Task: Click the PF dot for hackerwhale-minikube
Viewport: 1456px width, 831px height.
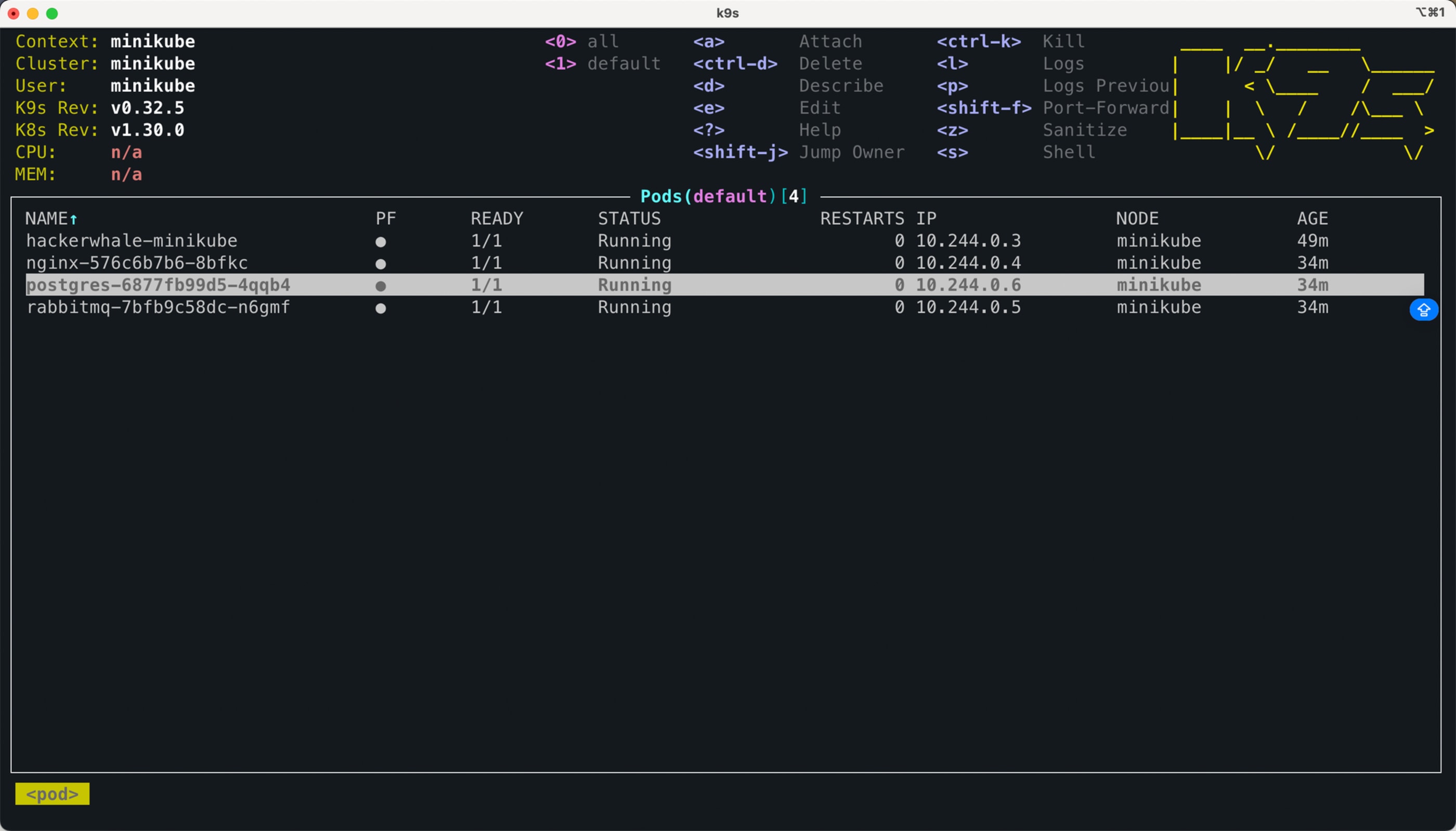Action: 381,242
